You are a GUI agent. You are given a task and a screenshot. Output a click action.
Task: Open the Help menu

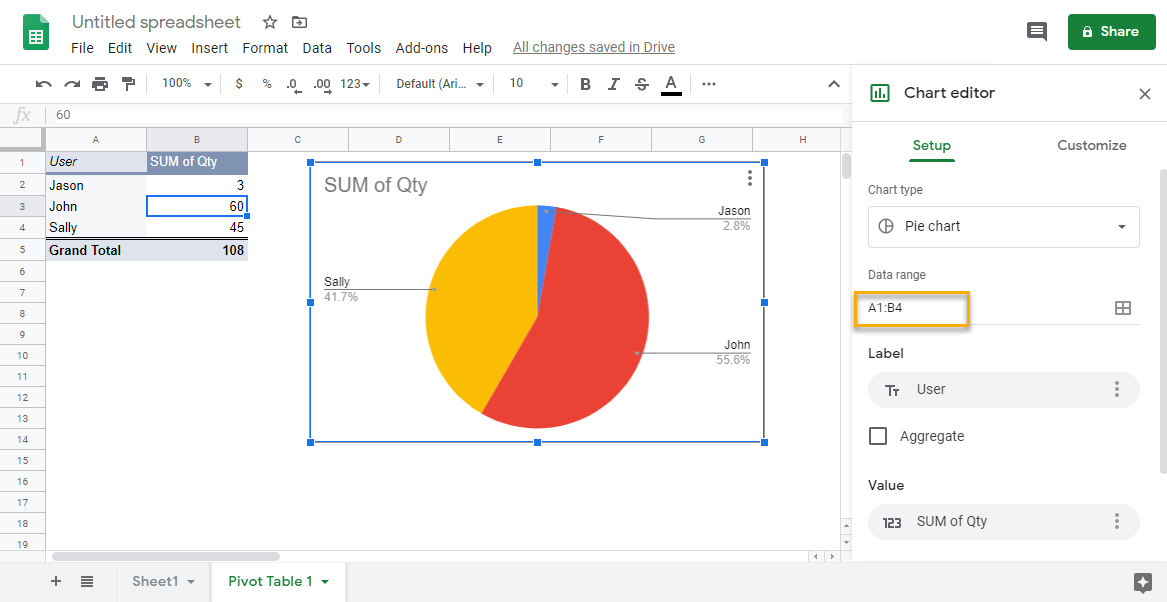[x=477, y=48]
